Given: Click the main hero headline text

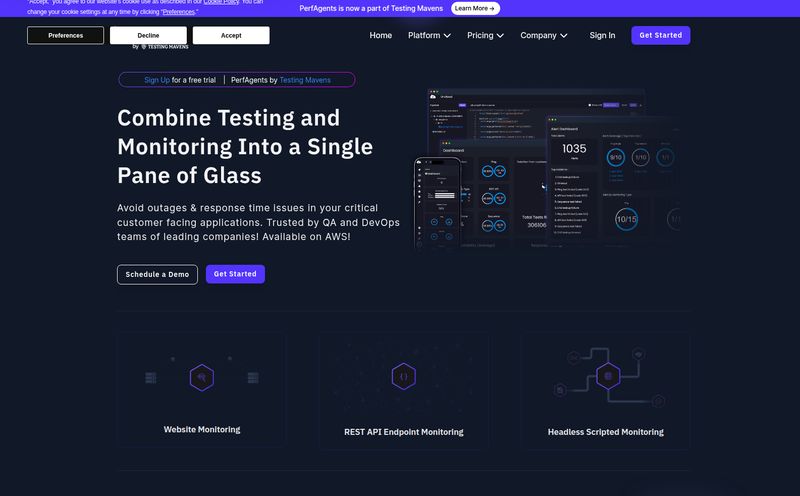Looking at the screenshot, I should tap(245, 146).
